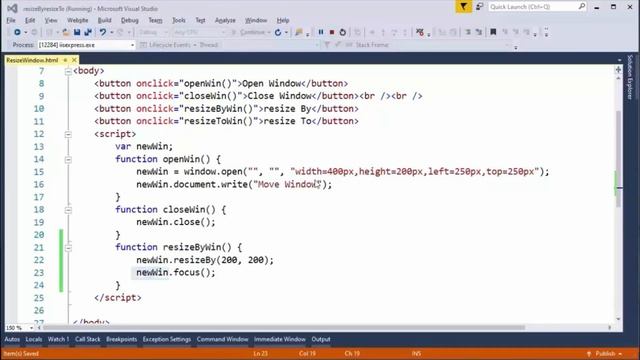640x360 pixels.
Task: Collapse the body tag outlining region
Action: [68, 71]
